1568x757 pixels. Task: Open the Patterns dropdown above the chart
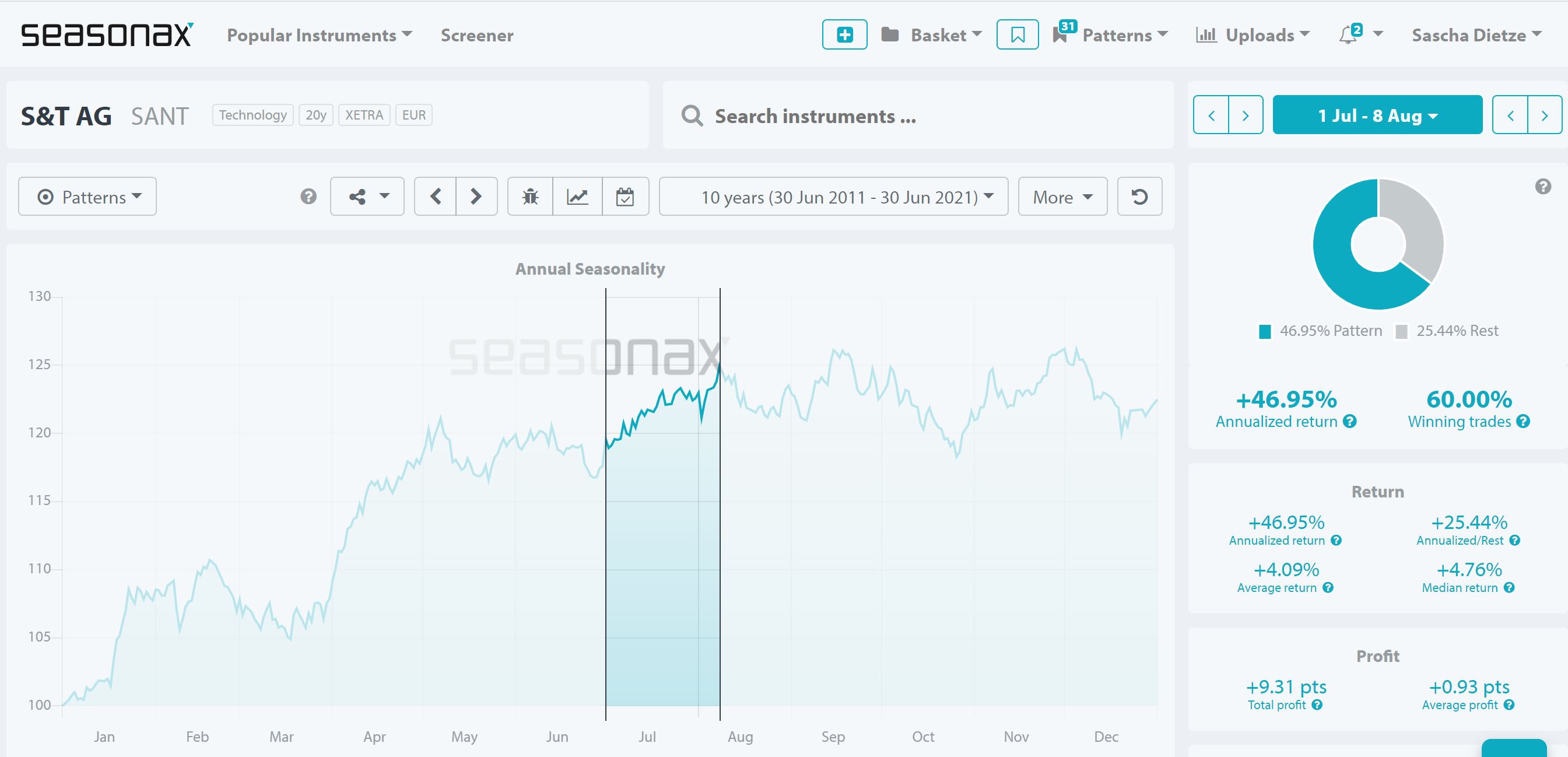pyautogui.click(x=87, y=196)
